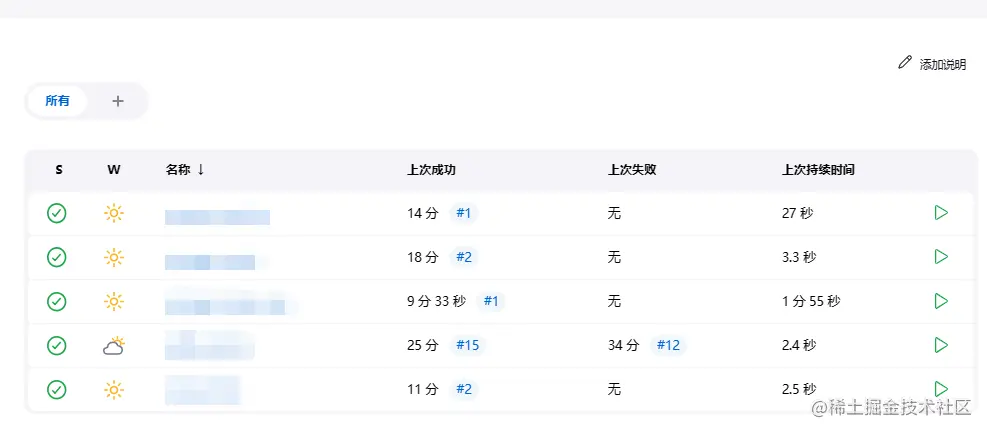Sort jobs by 名称 column header

(x=178, y=170)
